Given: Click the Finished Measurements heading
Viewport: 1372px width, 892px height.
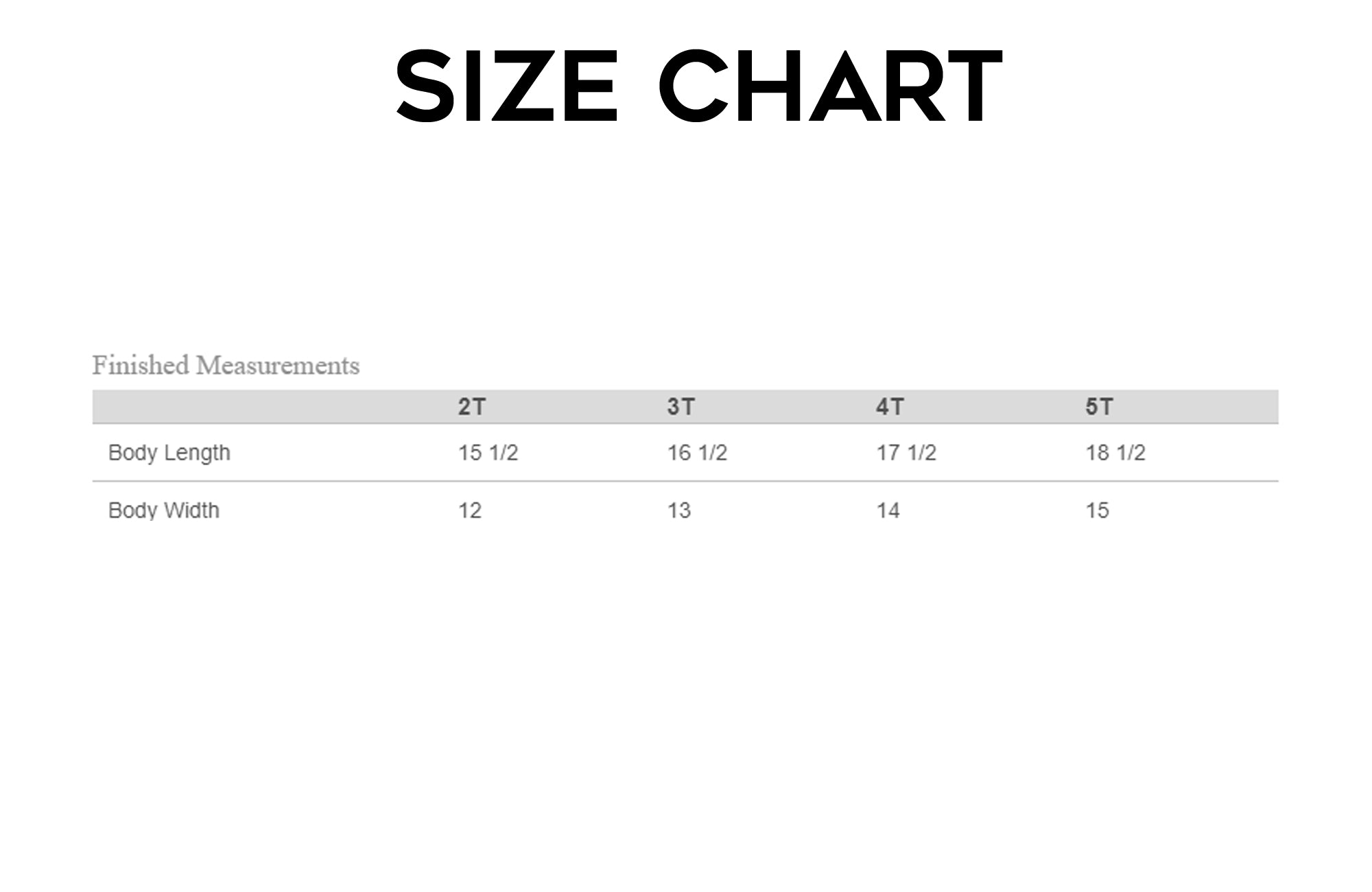Looking at the screenshot, I should (226, 366).
